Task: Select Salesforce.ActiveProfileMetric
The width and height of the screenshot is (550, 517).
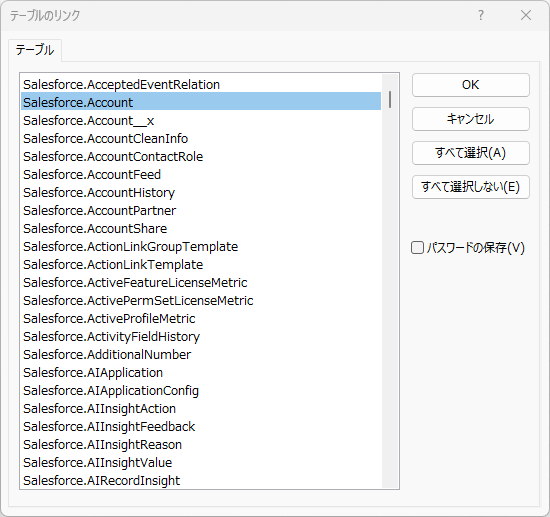Action: pos(201,318)
